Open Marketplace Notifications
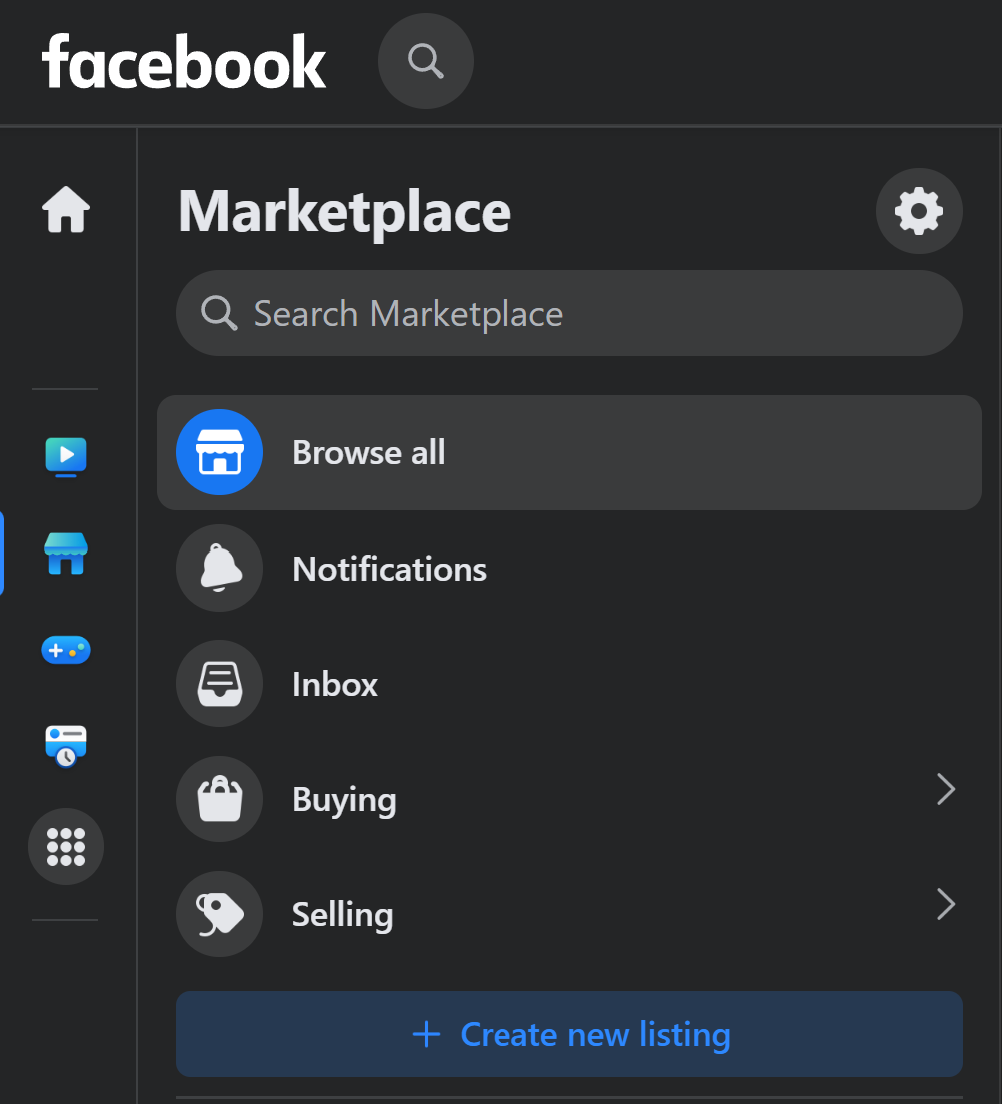The image size is (1002, 1104). (x=569, y=569)
